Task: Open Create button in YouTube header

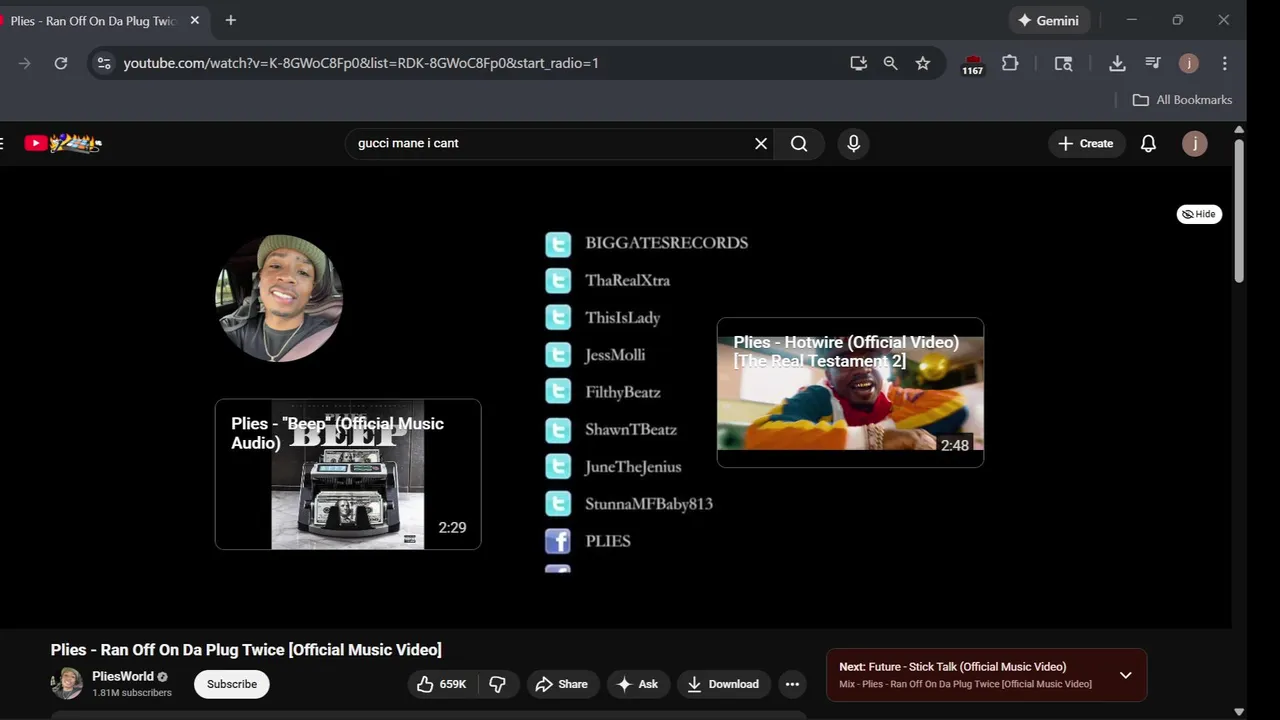Action: pyautogui.click(x=1086, y=143)
